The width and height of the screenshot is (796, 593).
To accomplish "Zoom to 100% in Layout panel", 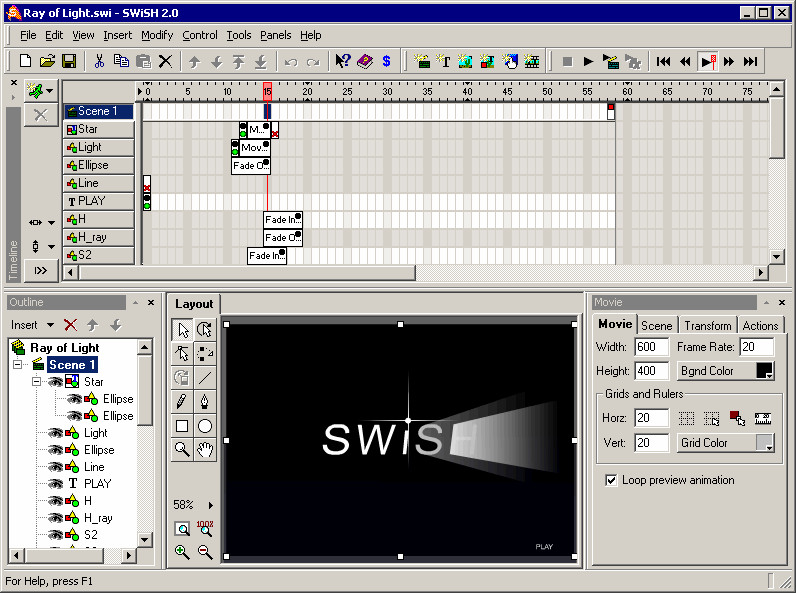I will click(x=205, y=529).
